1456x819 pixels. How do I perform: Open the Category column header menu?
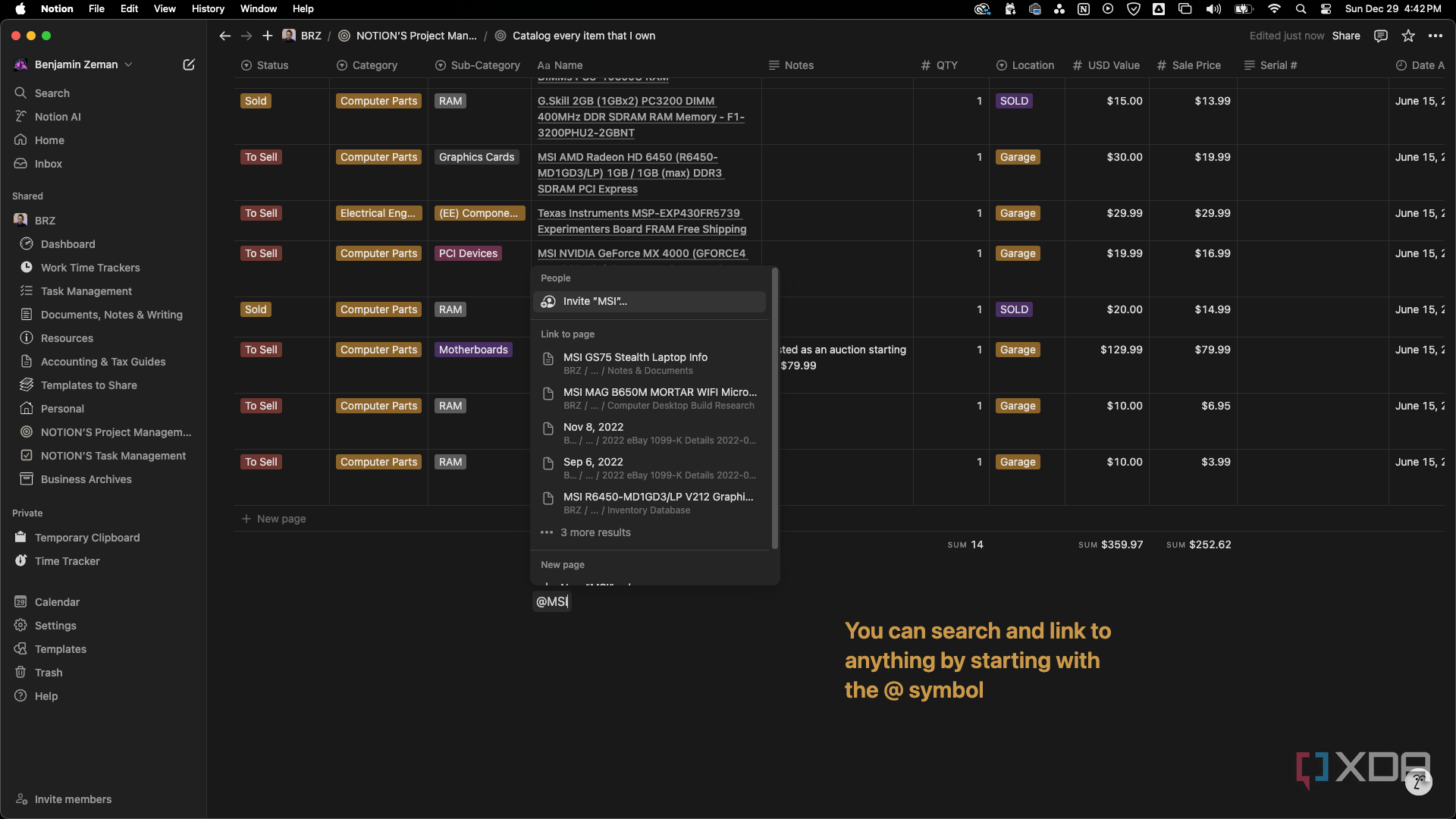[x=367, y=65]
